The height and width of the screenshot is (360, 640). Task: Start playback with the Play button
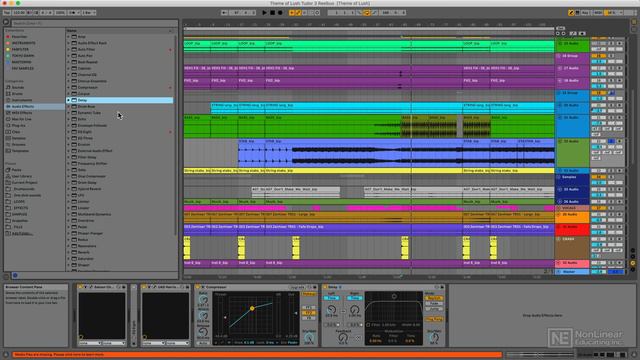click(264, 13)
